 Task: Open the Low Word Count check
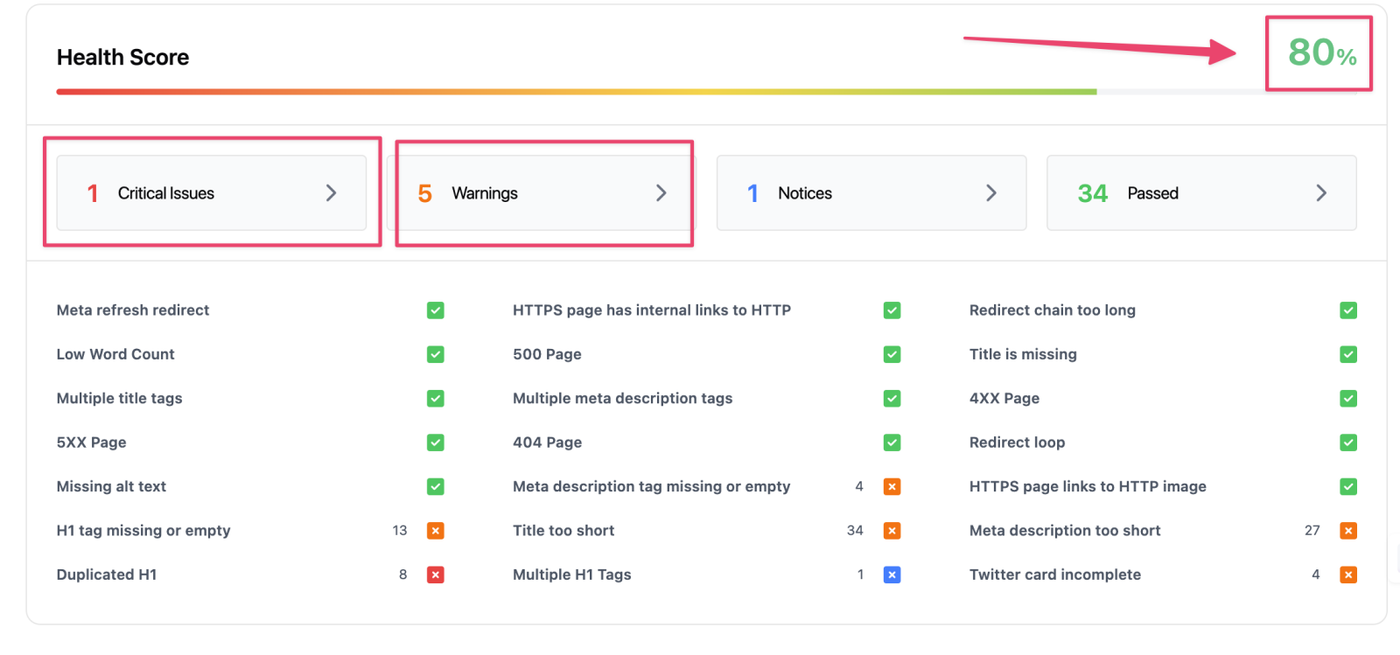point(116,355)
